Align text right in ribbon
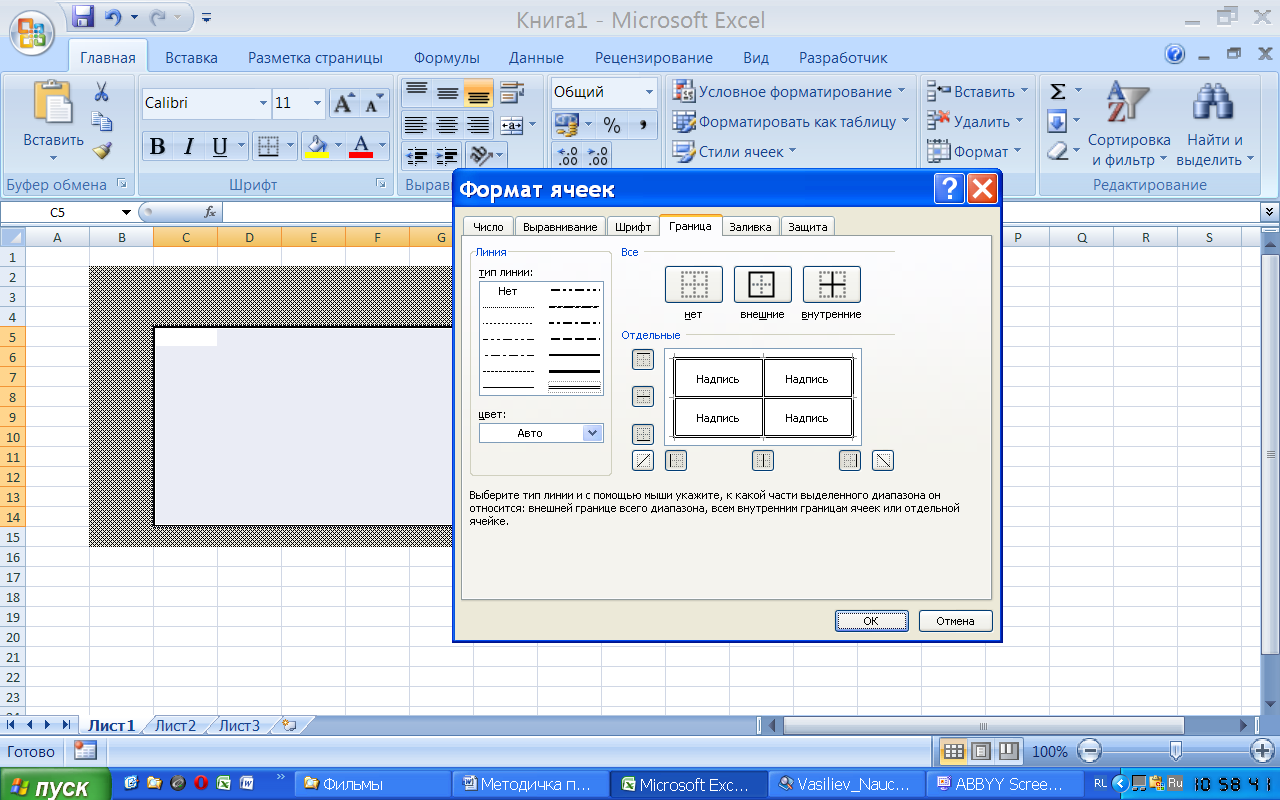This screenshot has width=1280, height=800. pos(478,125)
